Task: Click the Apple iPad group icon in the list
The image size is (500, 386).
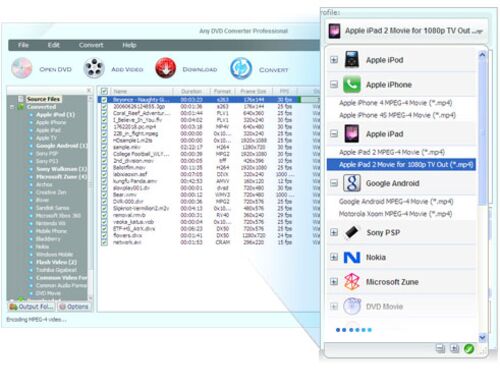Action: tap(352, 134)
